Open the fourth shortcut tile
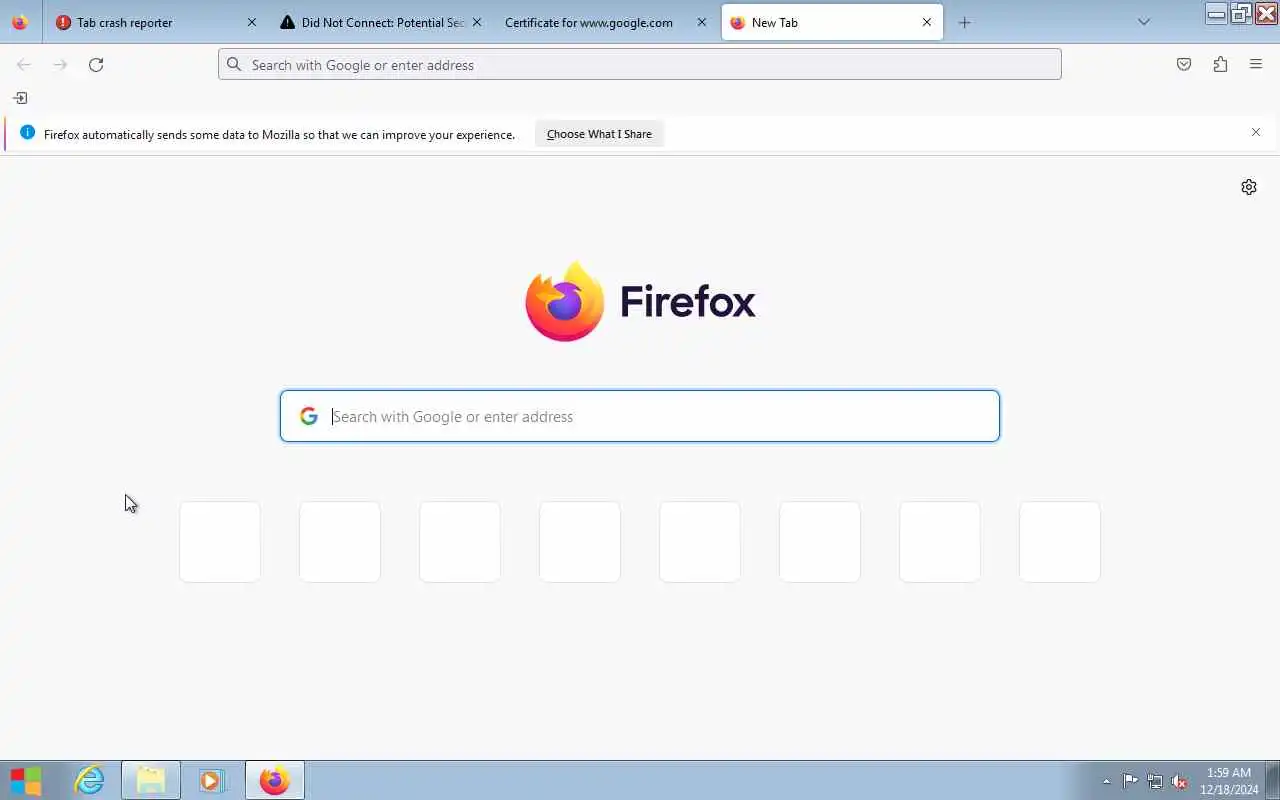This screenshot has height=800, width=1280. (580, 542)
